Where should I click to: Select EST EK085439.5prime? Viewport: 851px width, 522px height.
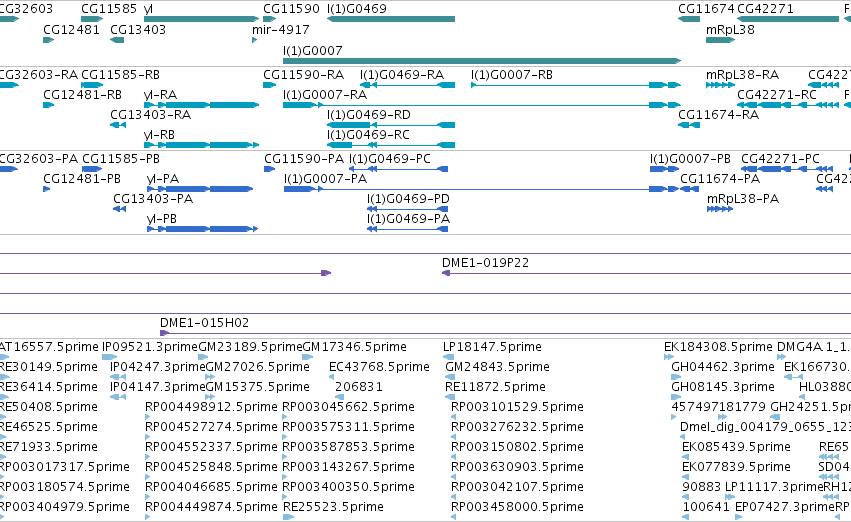point(687,457)
